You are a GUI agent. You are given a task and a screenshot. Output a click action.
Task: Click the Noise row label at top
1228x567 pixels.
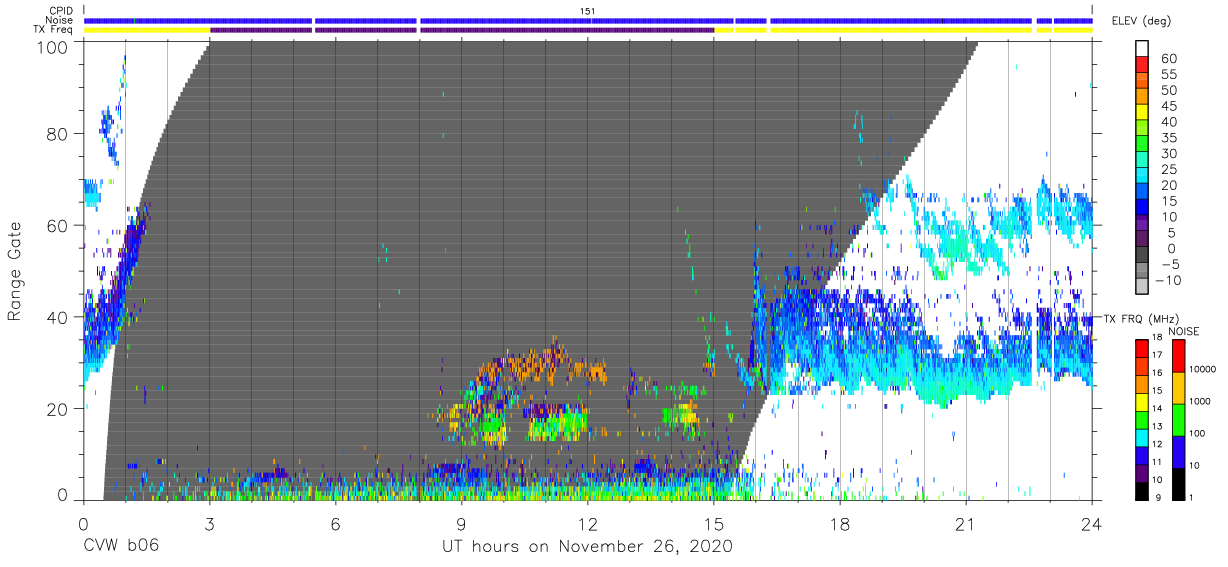(x=60, y=20)
